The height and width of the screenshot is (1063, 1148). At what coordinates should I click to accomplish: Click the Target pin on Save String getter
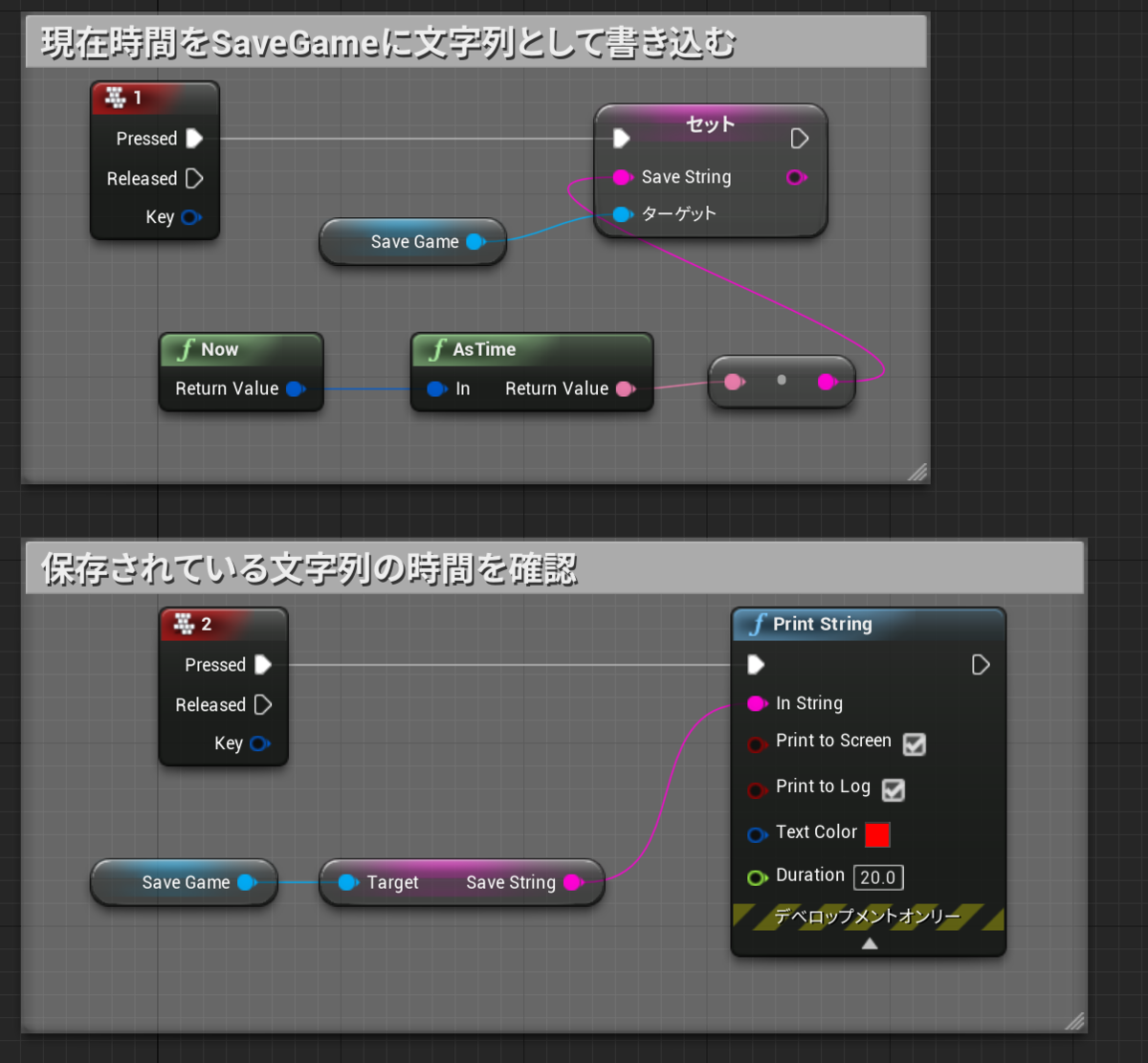349,882
